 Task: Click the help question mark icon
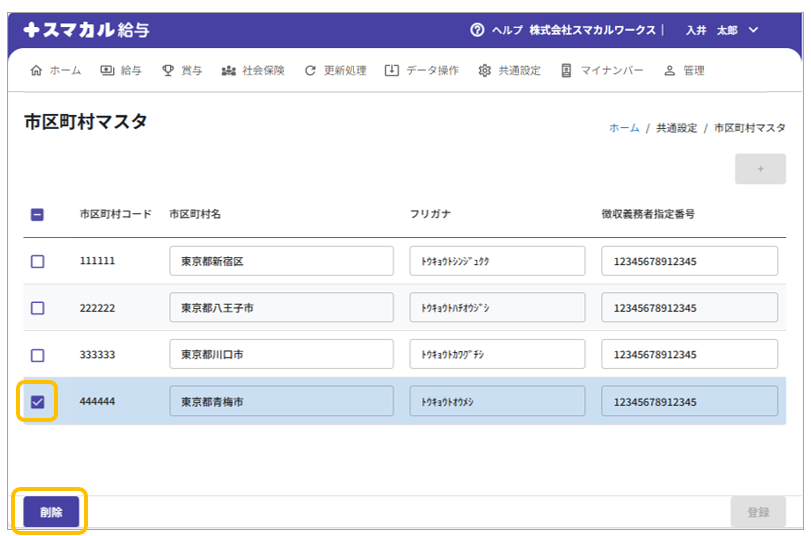(477, 30)
